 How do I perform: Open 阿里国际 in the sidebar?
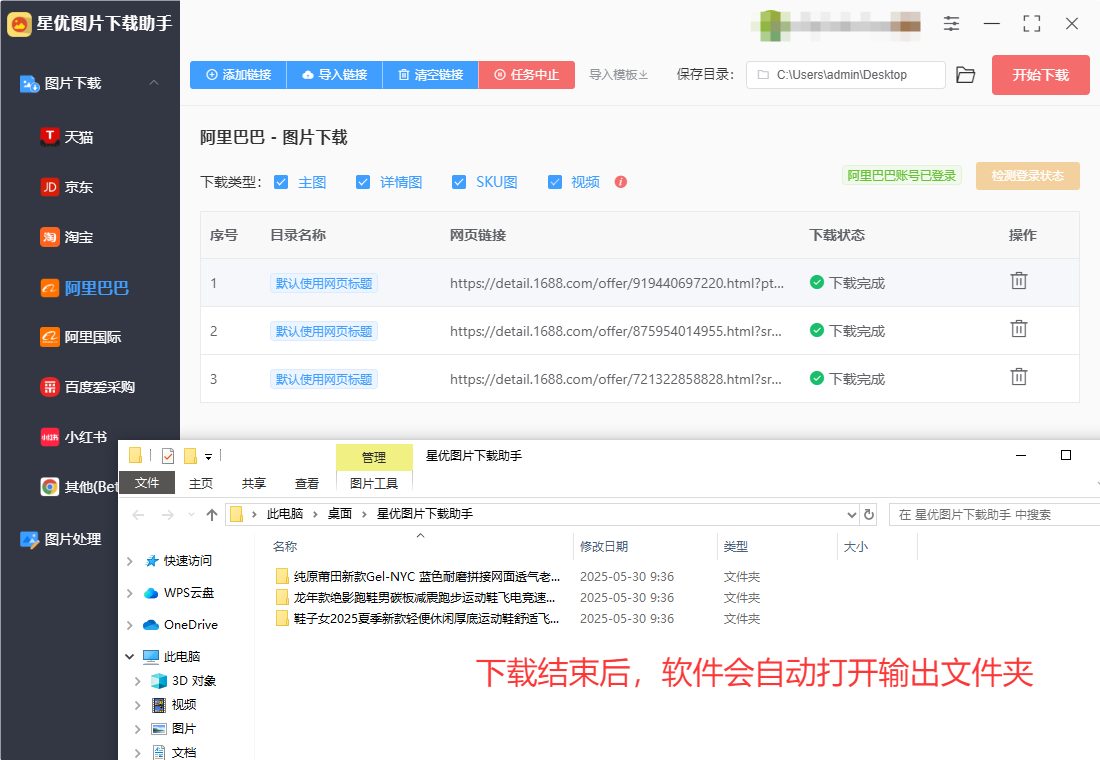coord(81,338)
